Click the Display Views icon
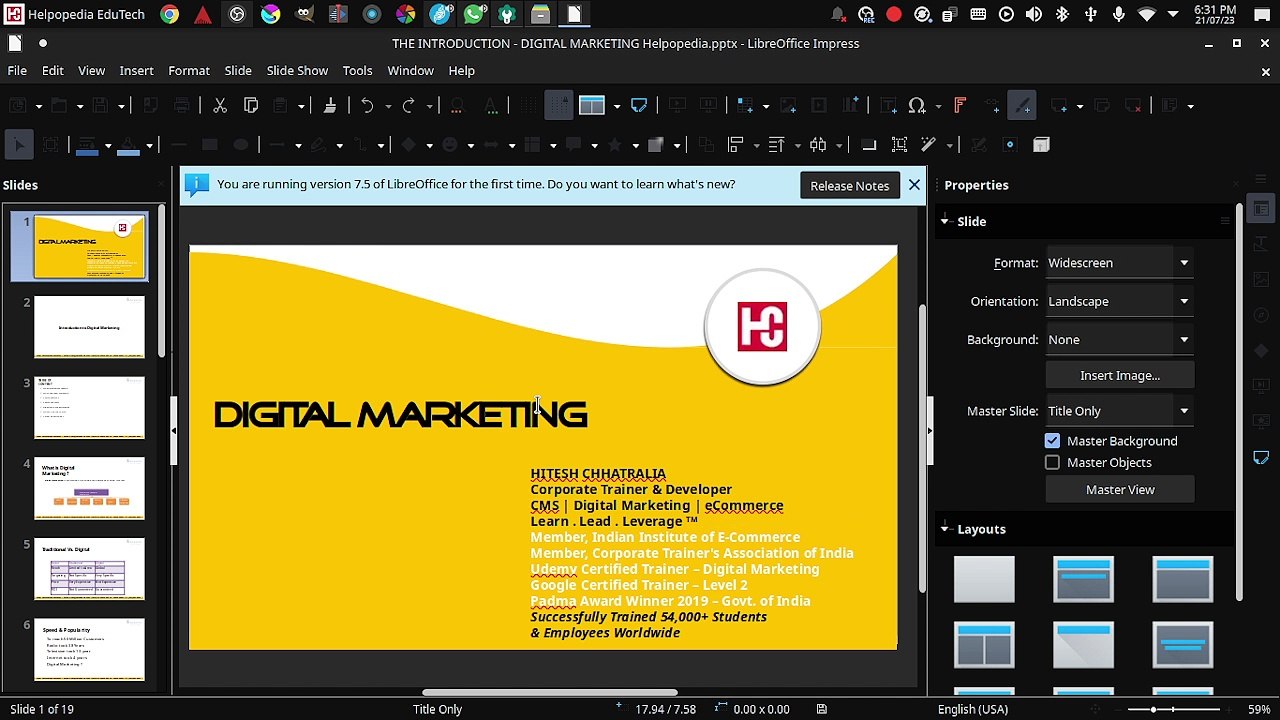 [592, 106]
